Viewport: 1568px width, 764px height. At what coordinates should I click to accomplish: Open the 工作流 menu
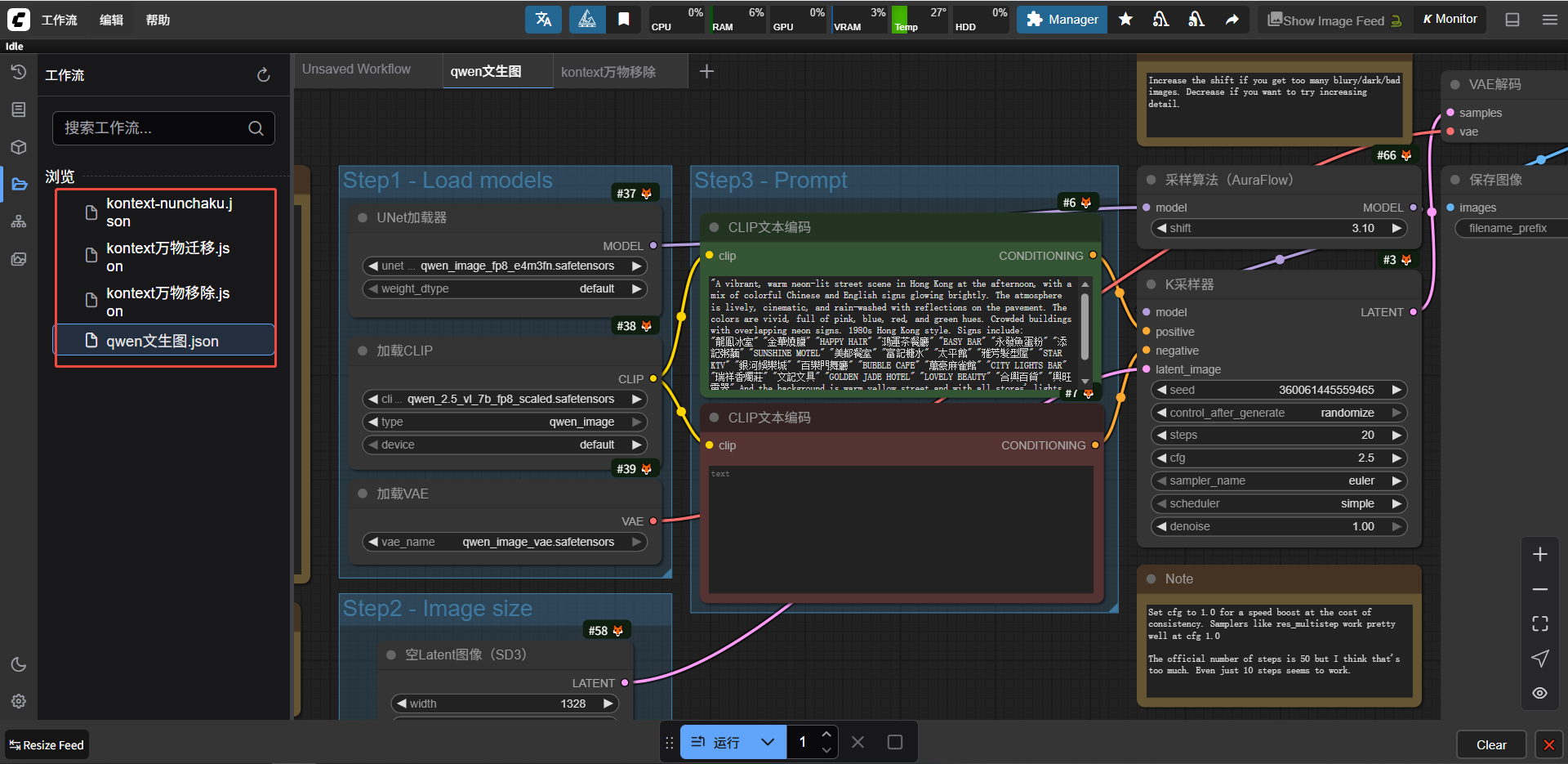coord(60,20)
